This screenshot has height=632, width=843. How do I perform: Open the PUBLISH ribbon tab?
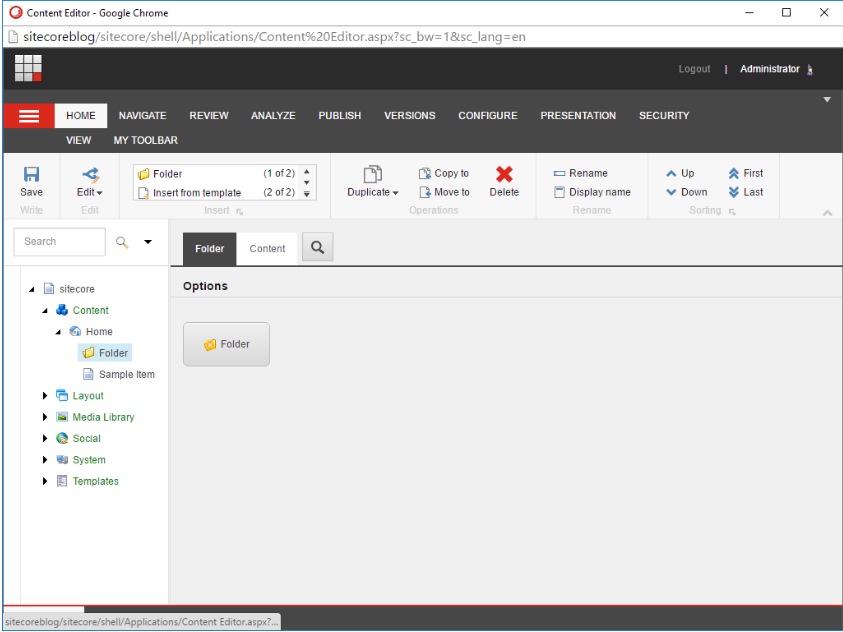tap(340, 116)
